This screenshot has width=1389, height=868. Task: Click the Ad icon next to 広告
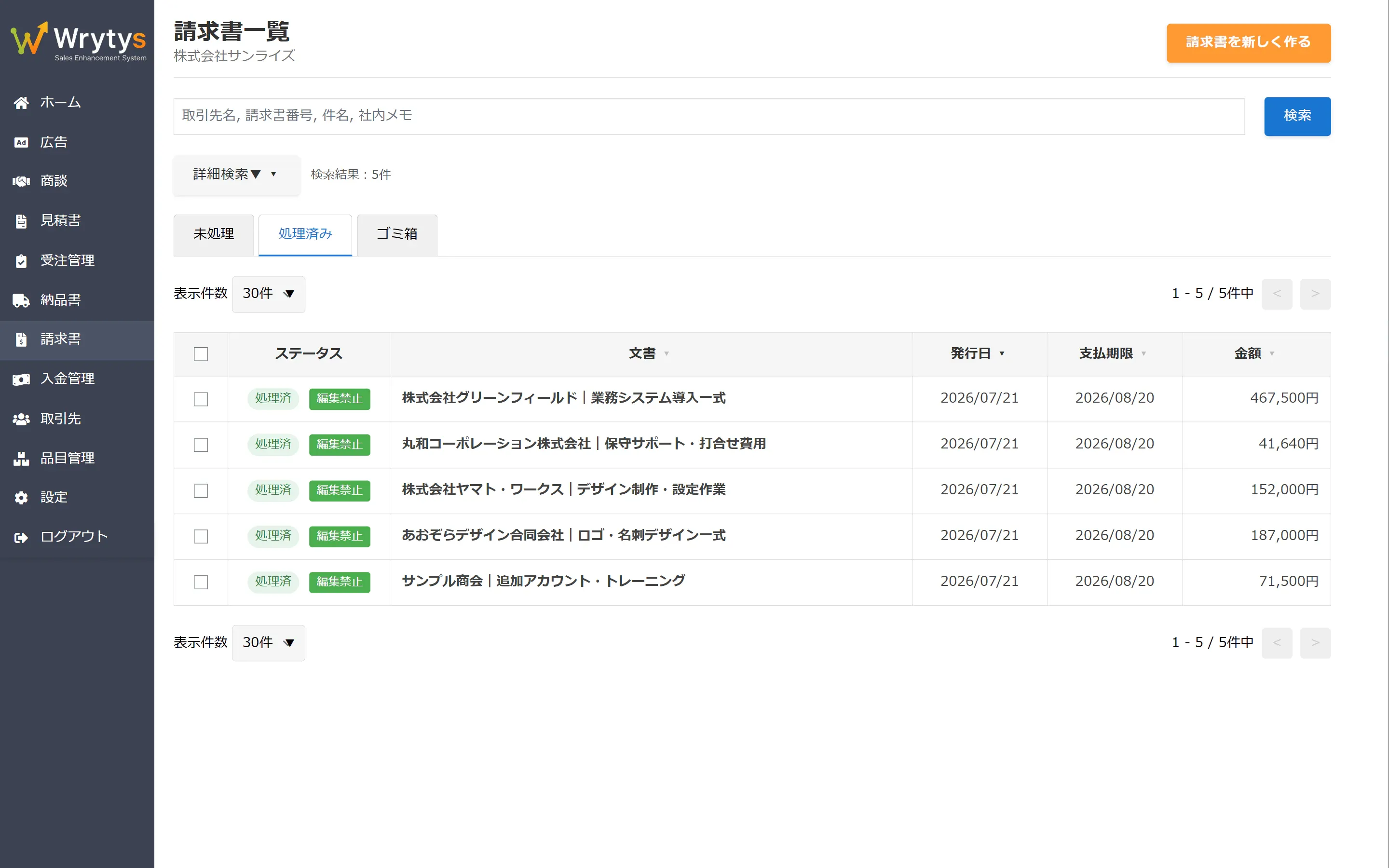21,142
